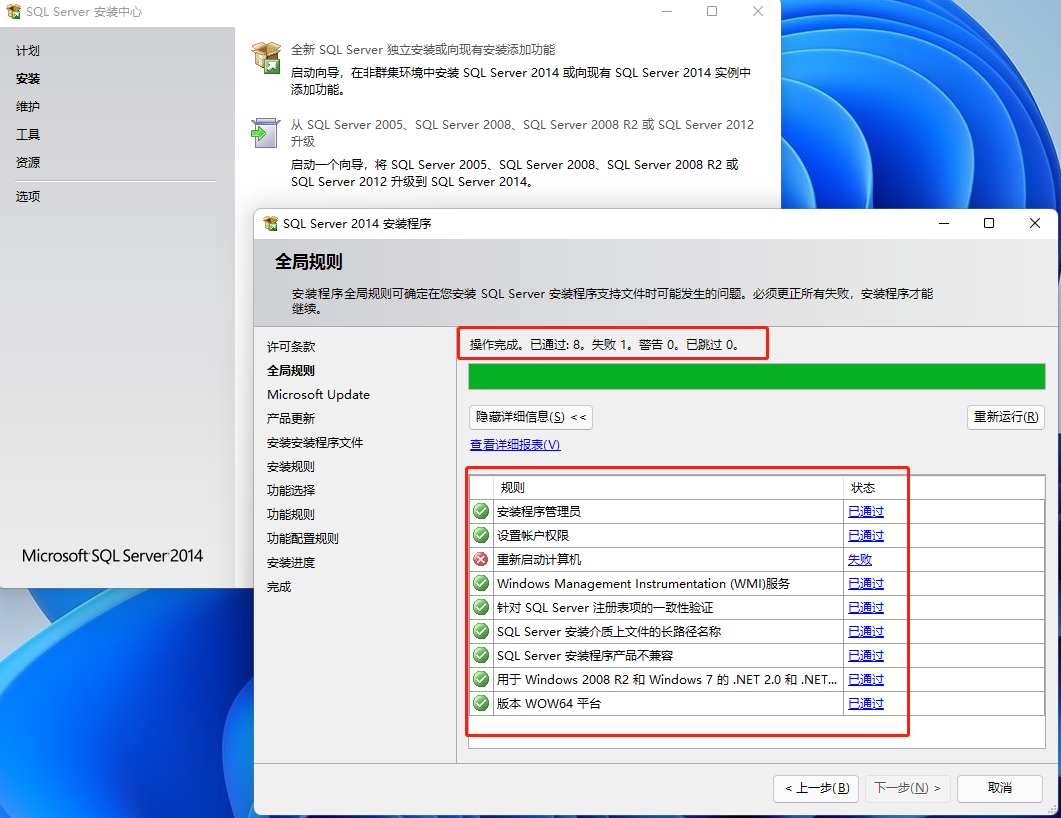
Task: Select 安装 in installation center sidebar
Action: [x=28, y=78]
